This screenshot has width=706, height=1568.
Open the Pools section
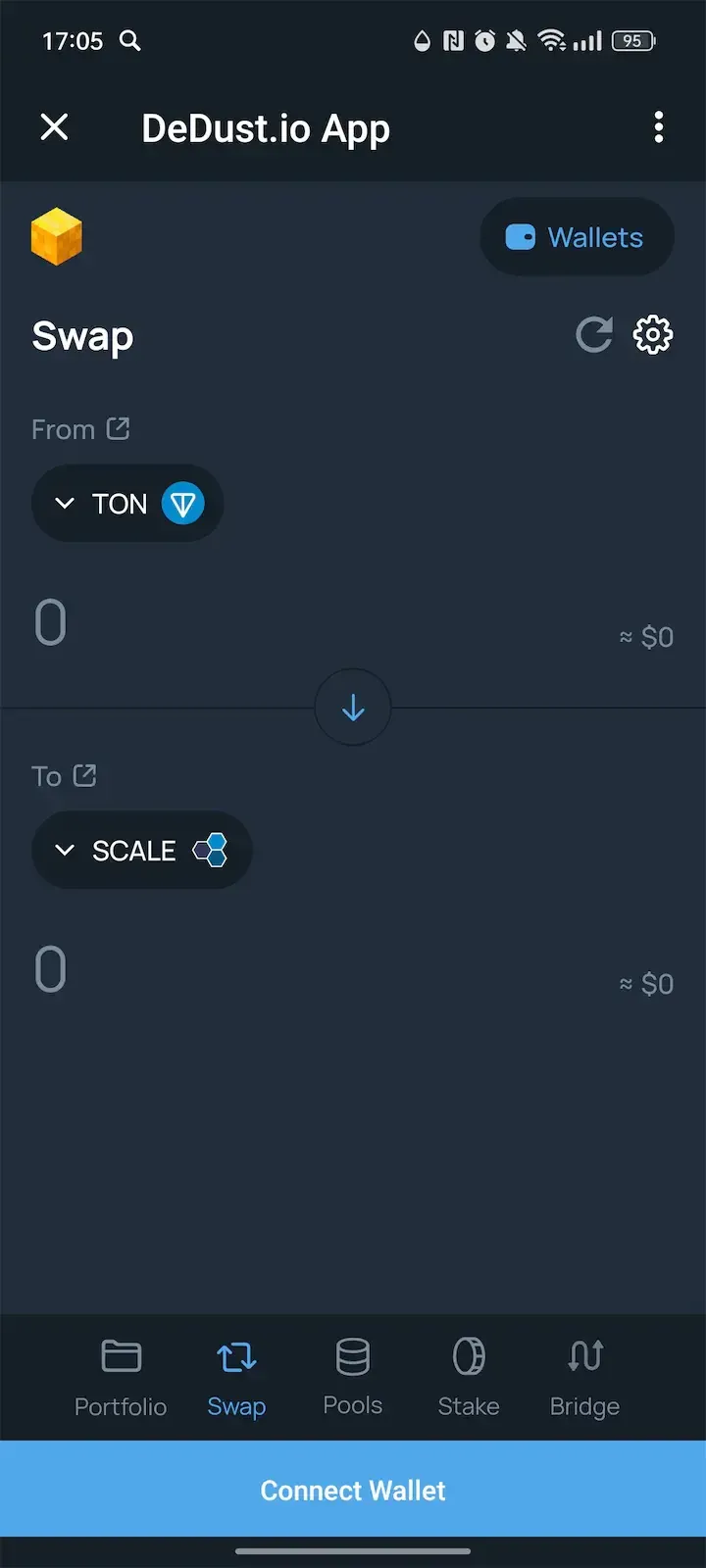pyautogui.click(x=352, y=1377)
